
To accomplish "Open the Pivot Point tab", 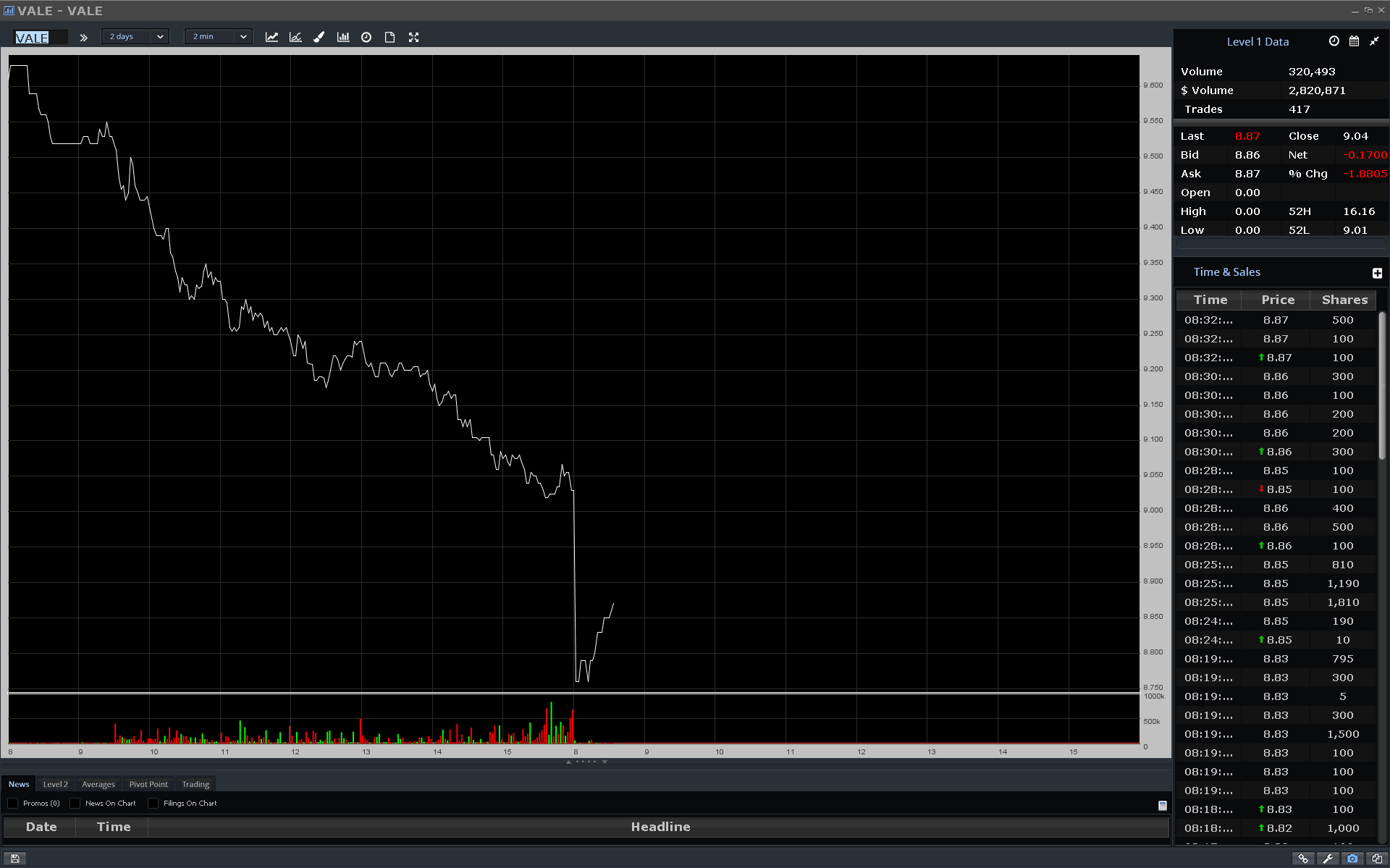I will pyautogui.click(x=148, y=784).
